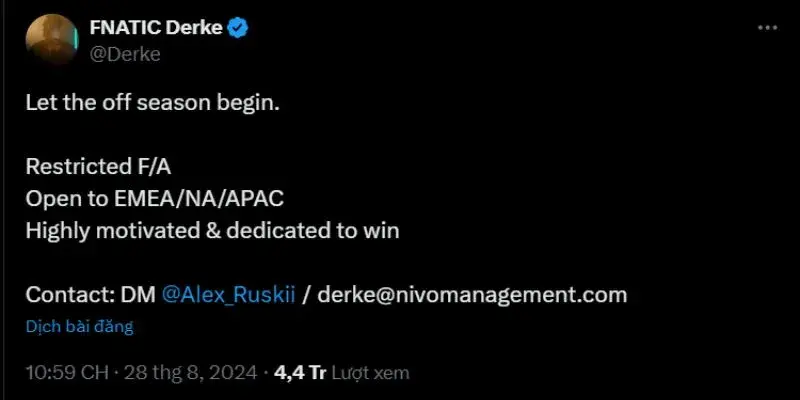Click the date '28 thg 8, 2024'
Screen dimensions: 800x400
point(193,372)
